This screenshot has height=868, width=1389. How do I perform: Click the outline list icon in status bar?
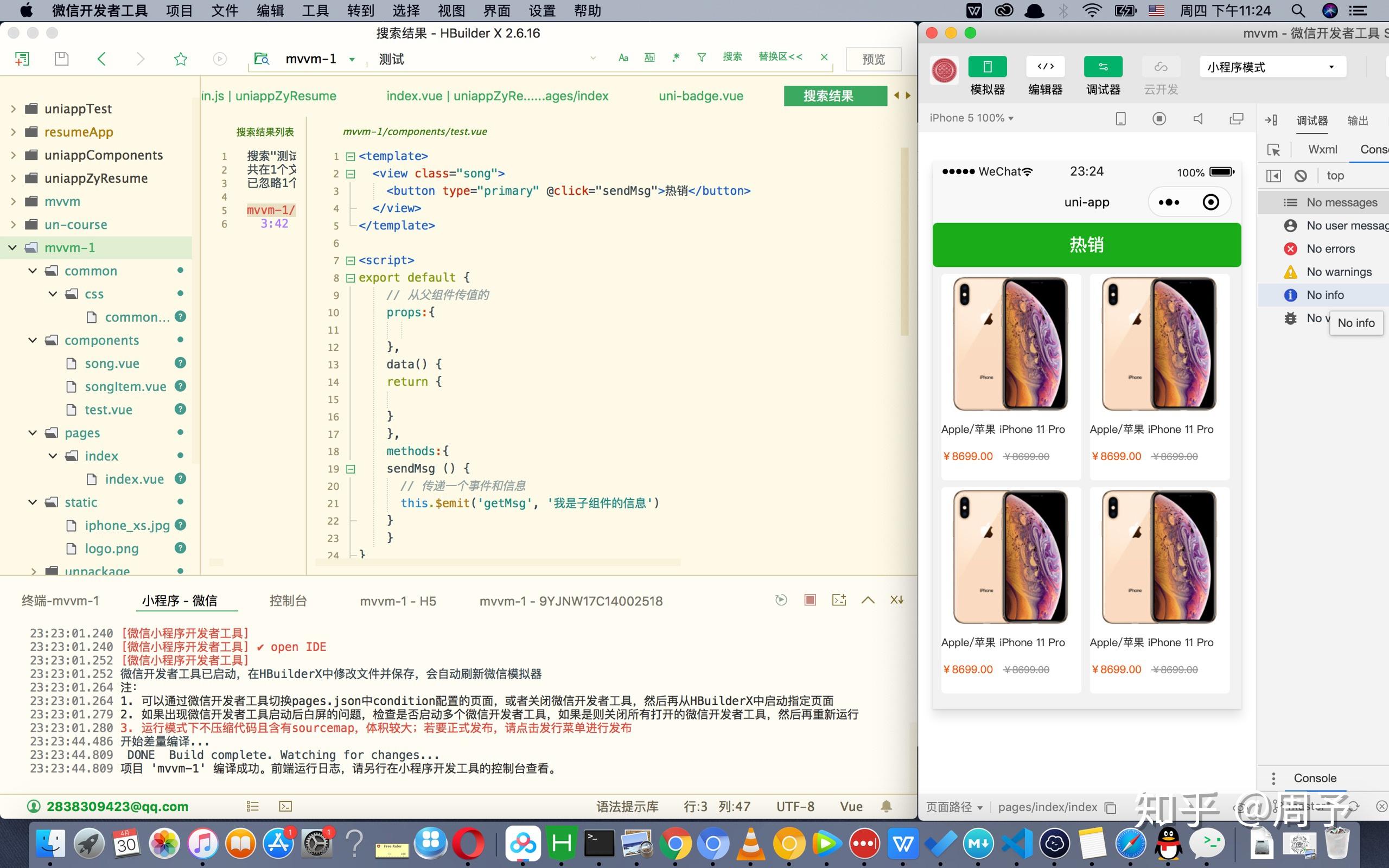pos(252,807)
